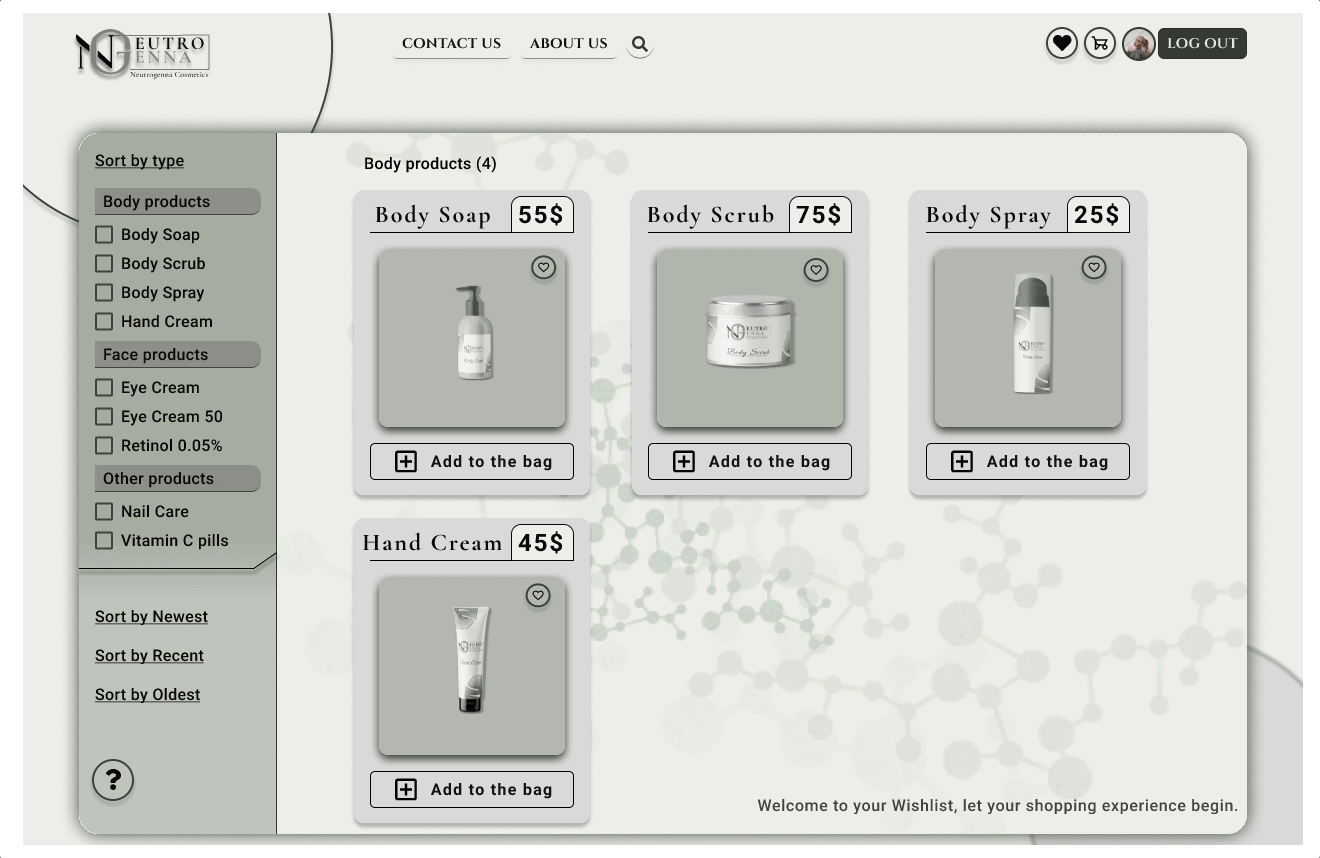Check the Nail Care filter checkbox
This screenshot has width=1320, height=858.
(104, 511)
